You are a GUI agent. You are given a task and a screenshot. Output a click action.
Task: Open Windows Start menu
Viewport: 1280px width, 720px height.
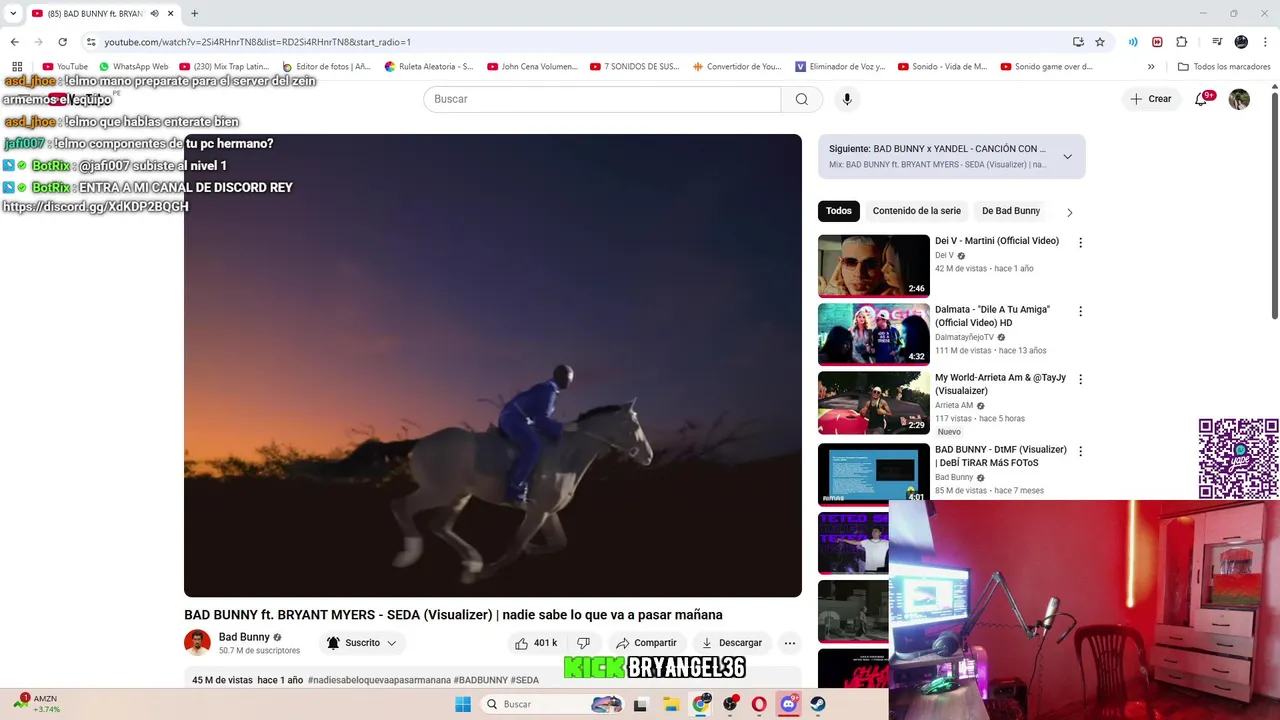pos(463,704)
